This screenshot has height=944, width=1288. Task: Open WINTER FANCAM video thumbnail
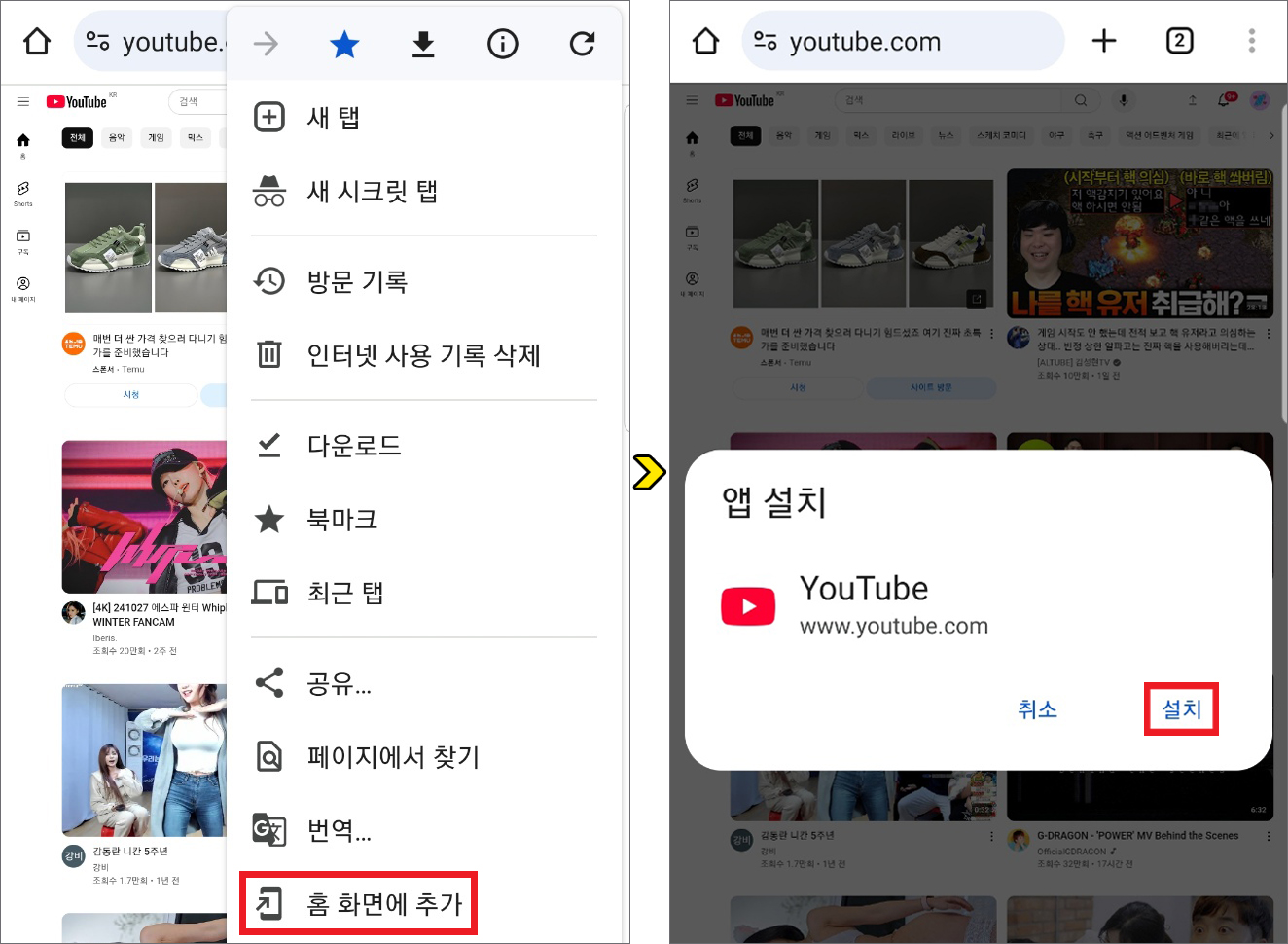[145, 517]
